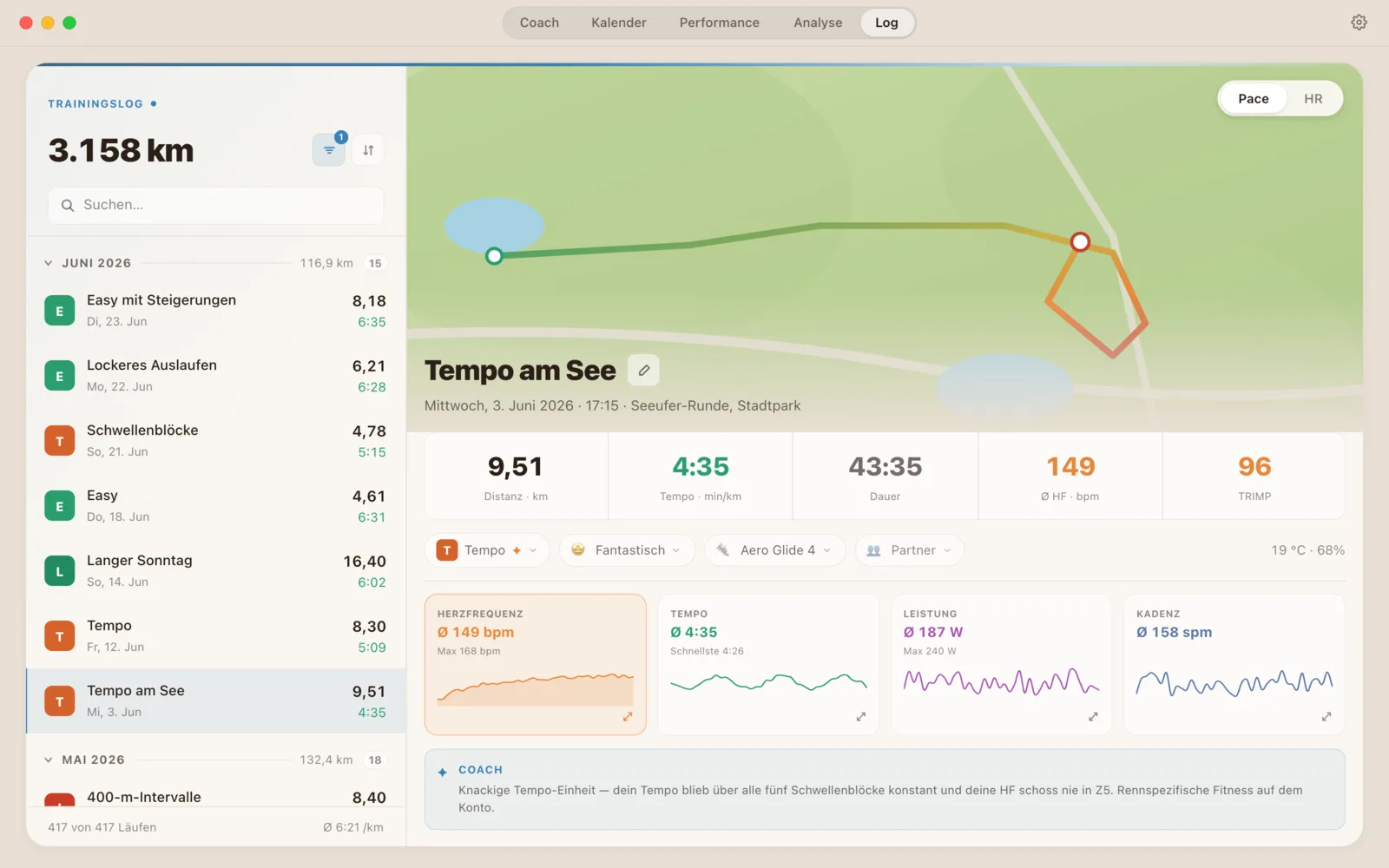
Task: Collapse the Juni 2026 section
Action: pos(49,263)
